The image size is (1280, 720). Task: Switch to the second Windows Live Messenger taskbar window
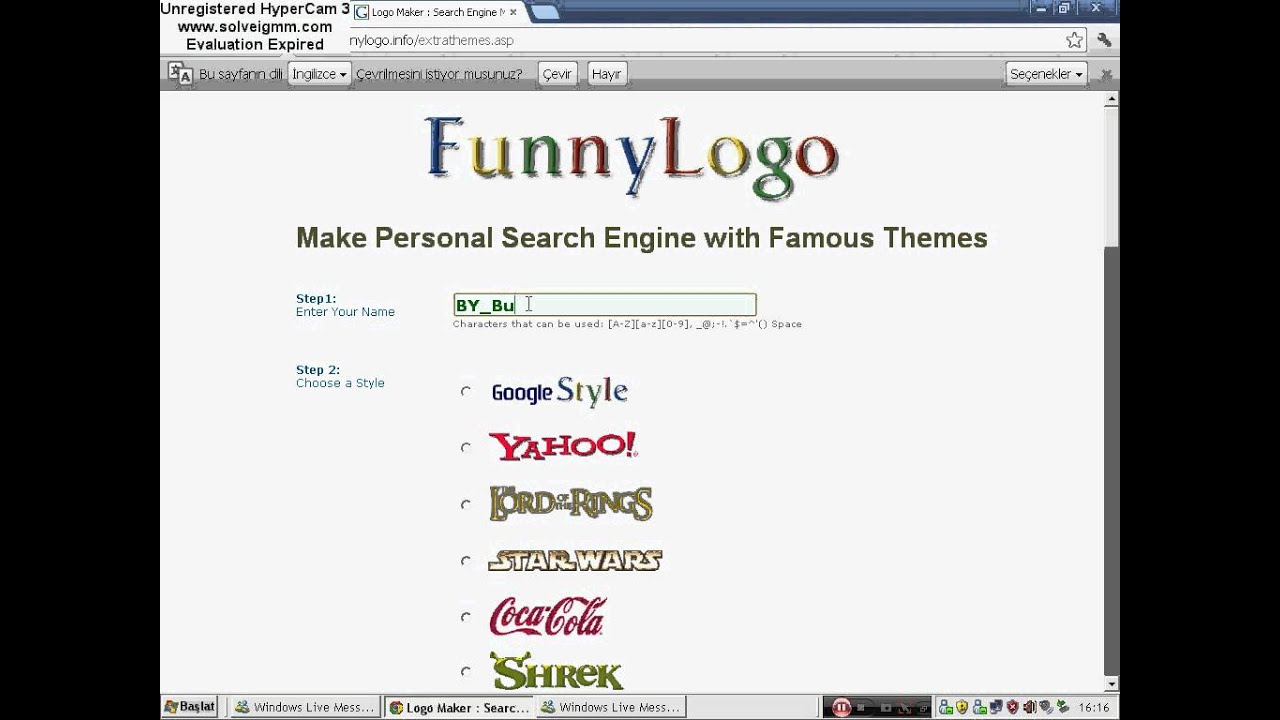click(x=611, y=707)
